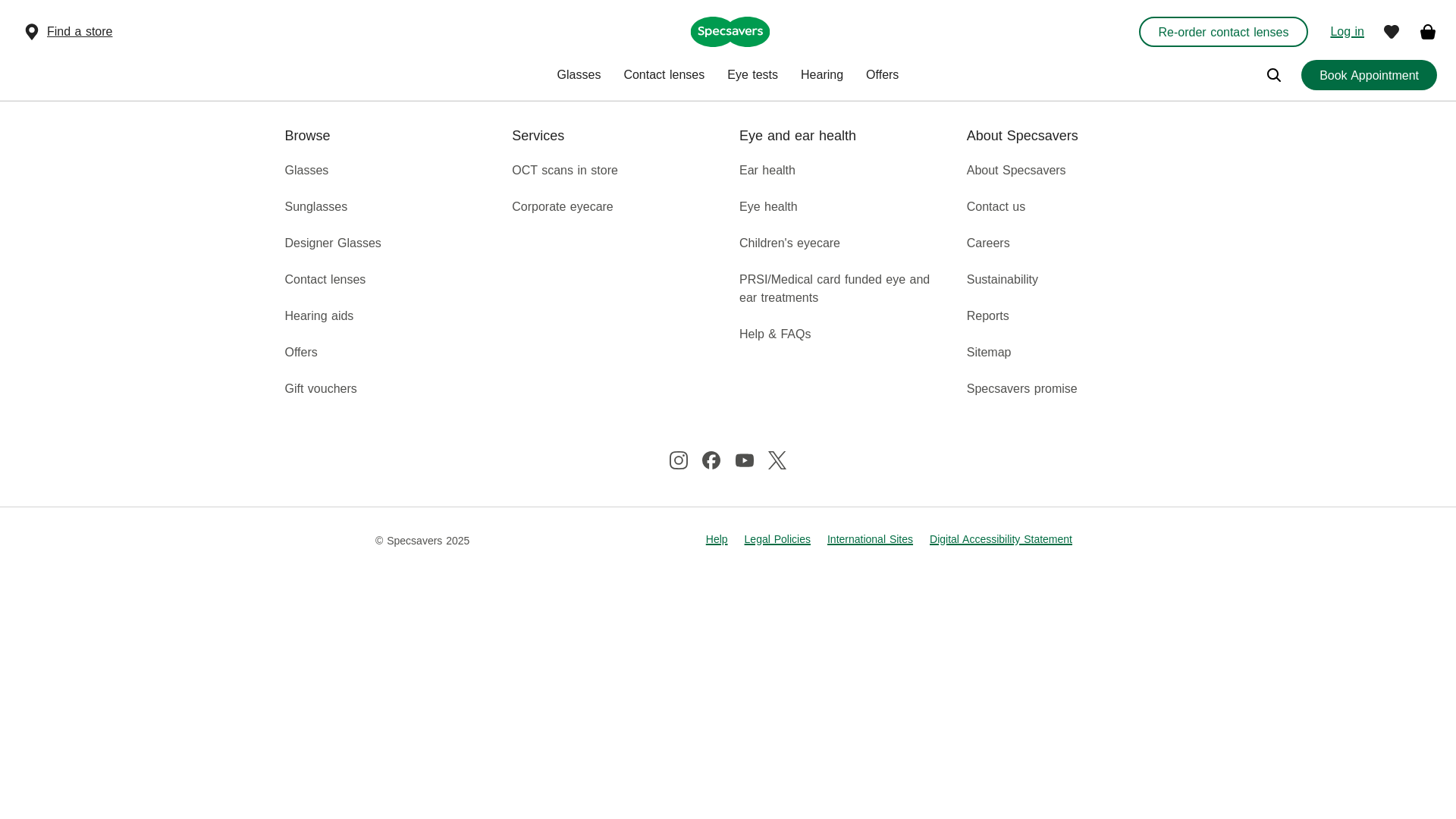
Task: Open Help & FAQs link
Action: 774,334
